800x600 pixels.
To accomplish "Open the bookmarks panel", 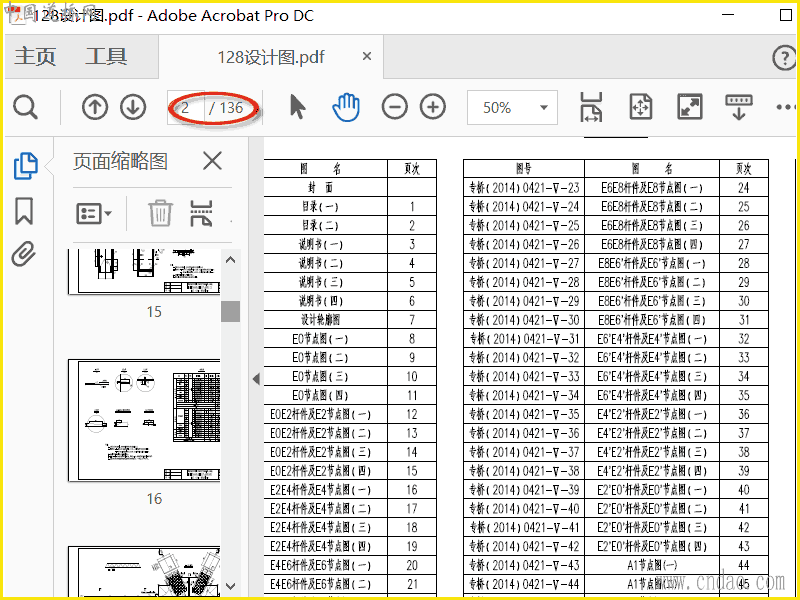I will (24, 211).
